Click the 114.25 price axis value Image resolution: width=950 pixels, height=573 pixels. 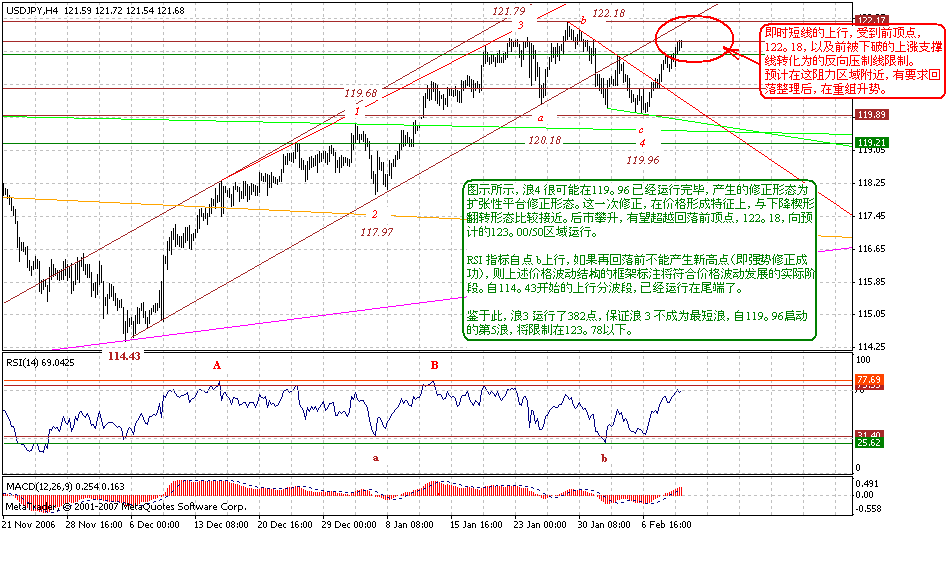(872, 346)
